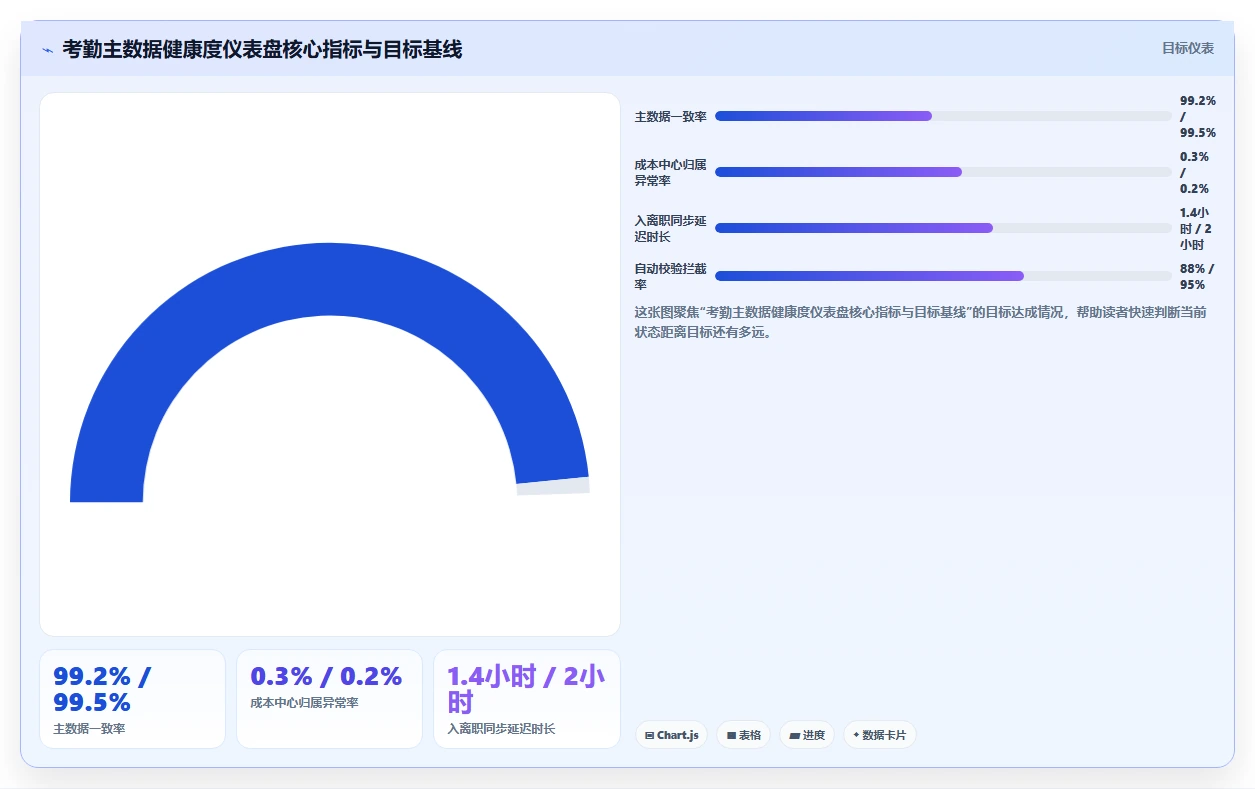Image resolution: width=1255 pixels, height=789 pixels.
Task: Click the description paragraph about 目标达成情况
Action: 920,322
